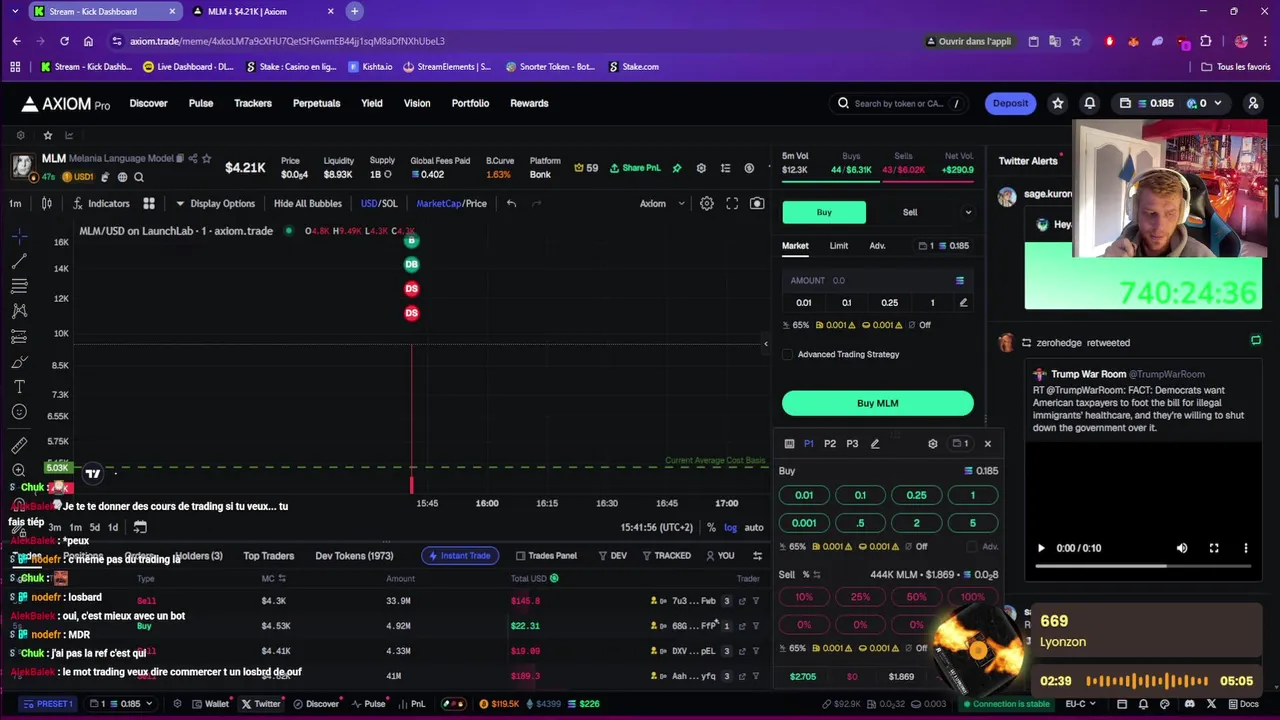Toggle the Trades Panel

pyautogui.click(x=546, y=555)
